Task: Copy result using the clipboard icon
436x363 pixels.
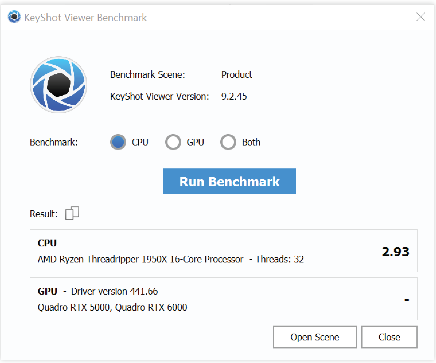Action: 72,213
